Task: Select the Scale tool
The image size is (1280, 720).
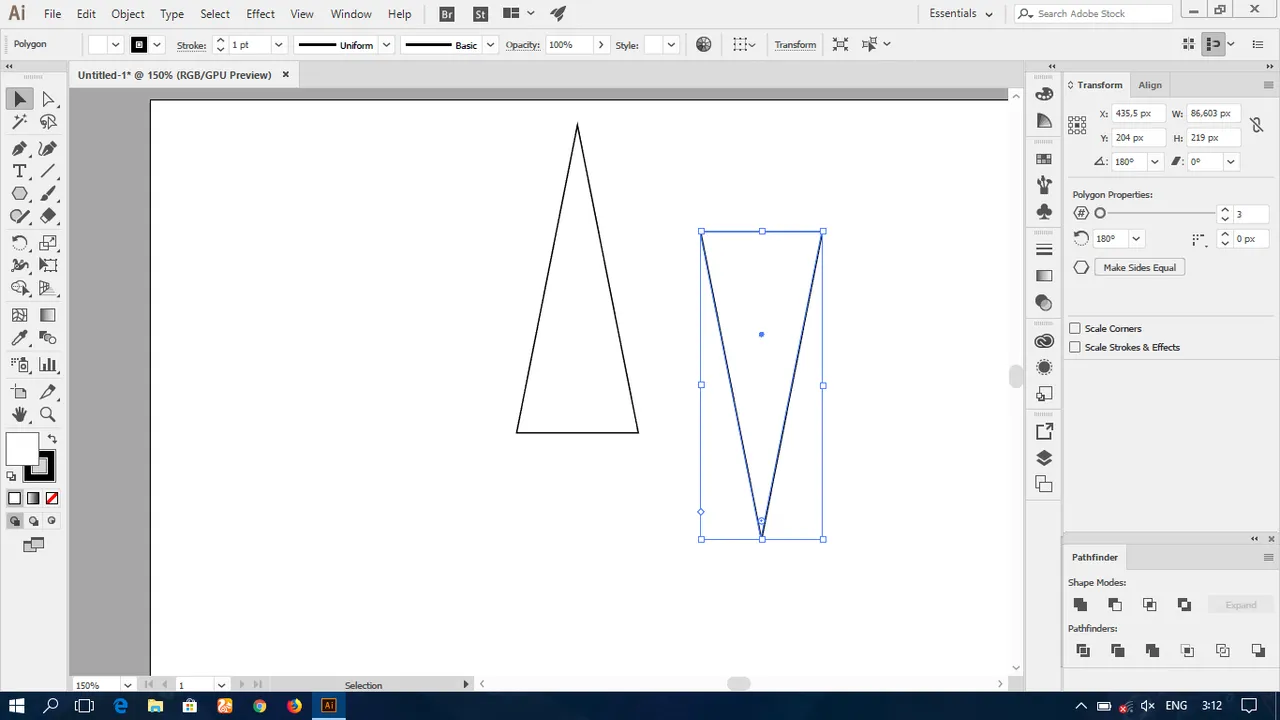Action: [x=48, y=243]
